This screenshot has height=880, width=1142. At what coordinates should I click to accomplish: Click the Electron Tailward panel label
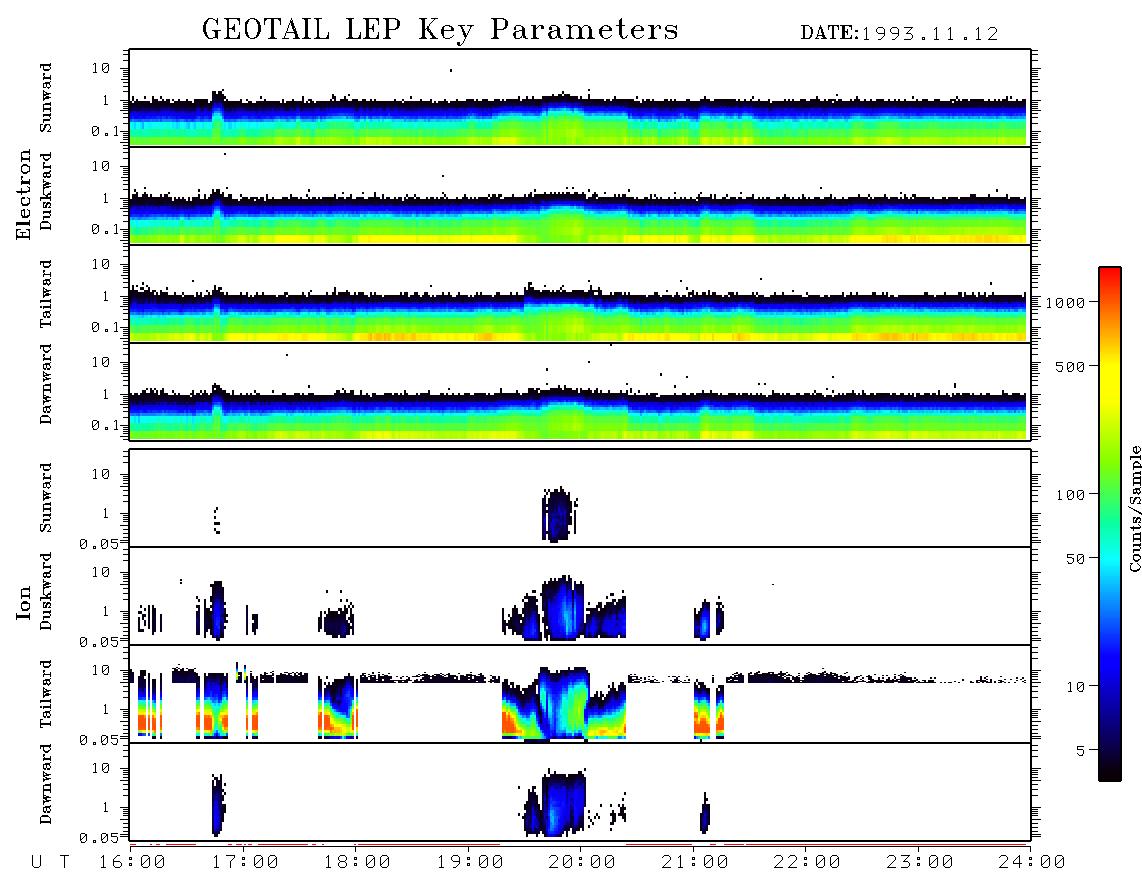46,293
